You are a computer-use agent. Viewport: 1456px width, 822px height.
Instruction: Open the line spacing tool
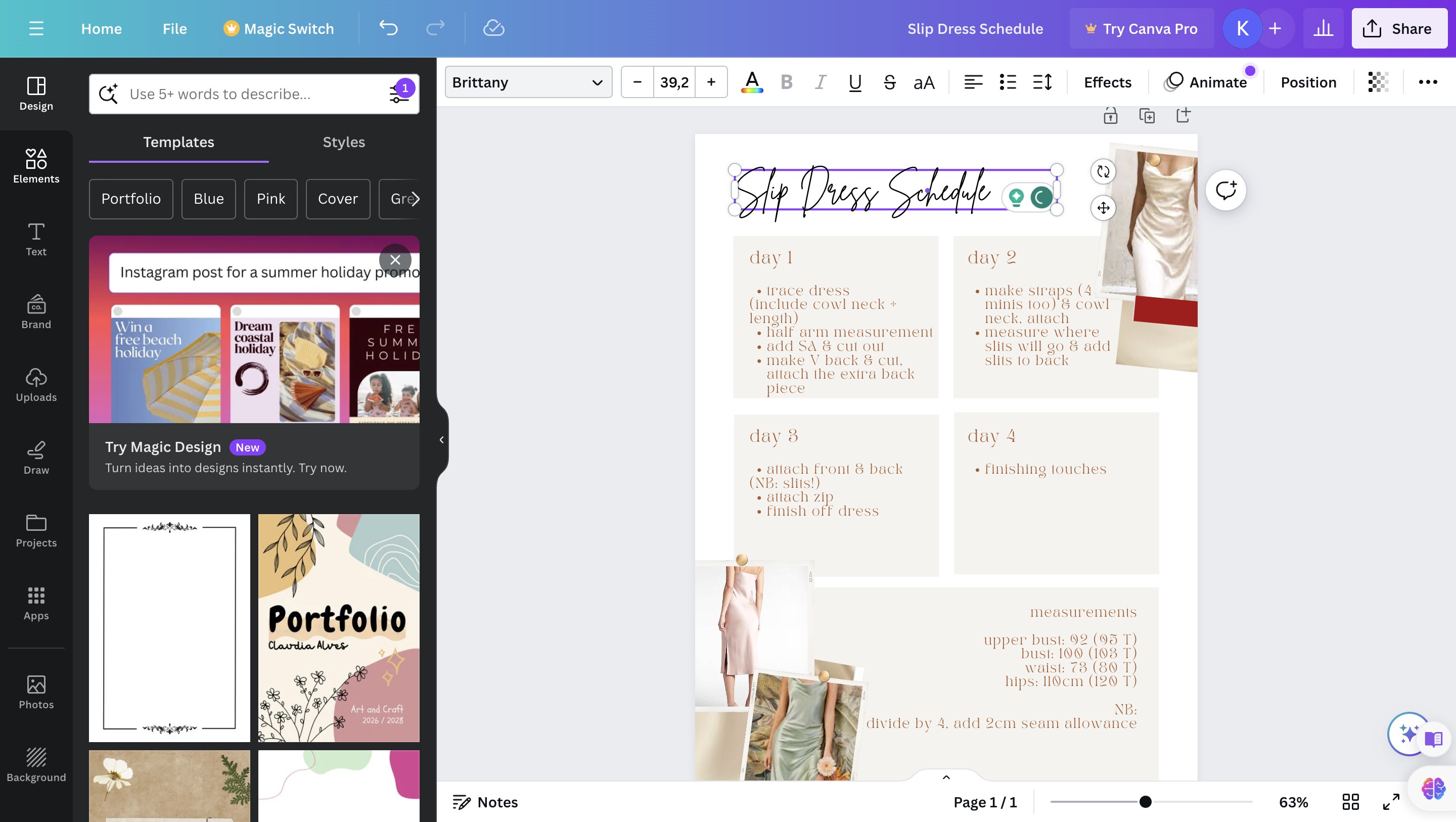point(1041,82)
